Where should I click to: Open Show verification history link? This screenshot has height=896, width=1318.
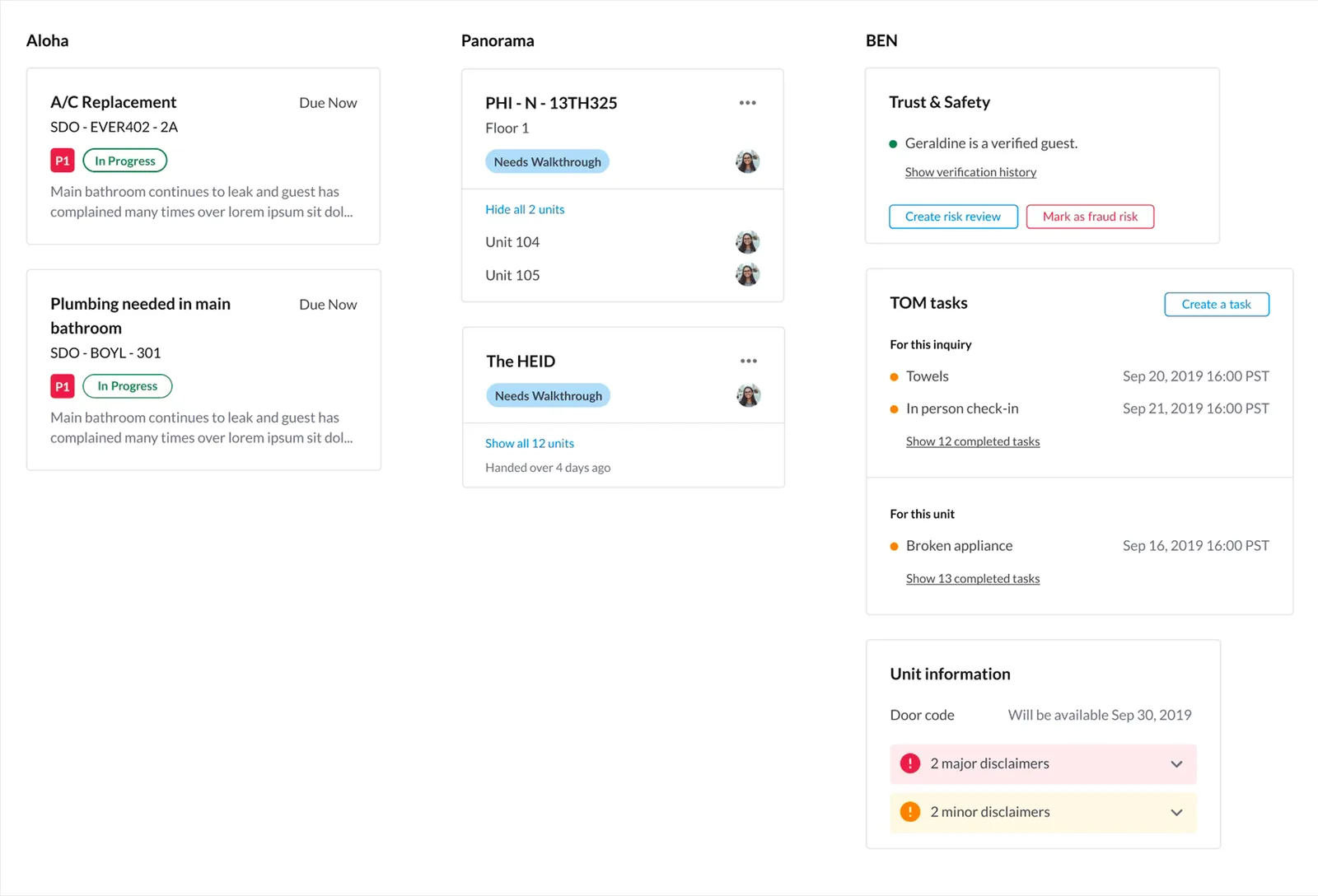pos(970,172)
